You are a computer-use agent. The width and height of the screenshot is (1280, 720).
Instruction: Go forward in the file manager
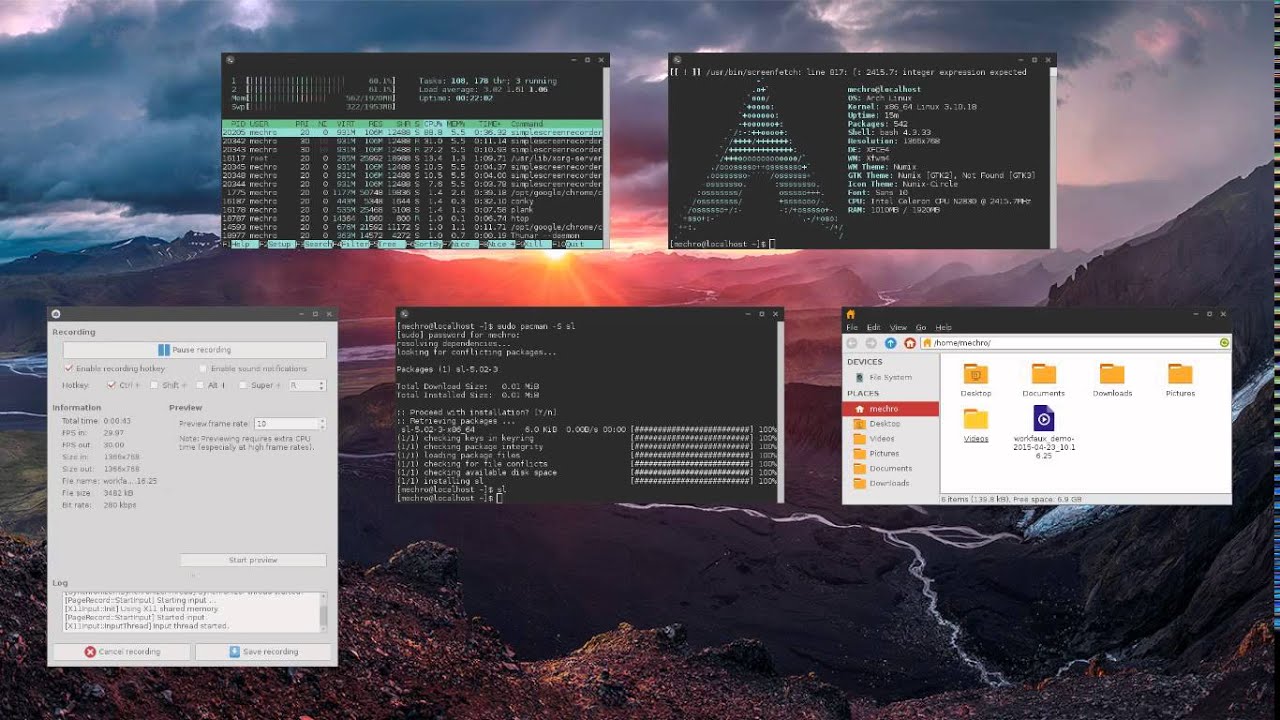(x=871, y=343)
